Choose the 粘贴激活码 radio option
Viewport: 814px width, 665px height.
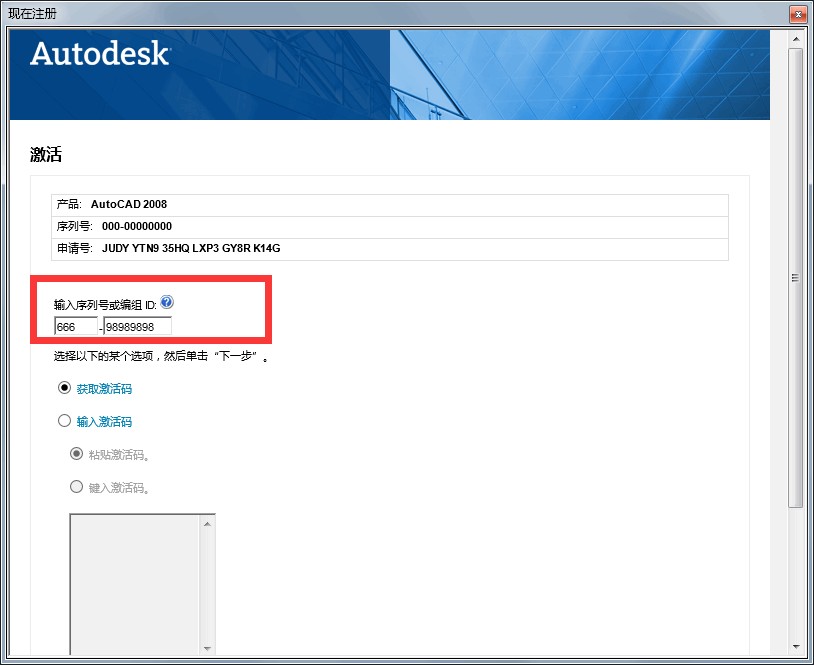pyautogui.click(x=76, y=454)
